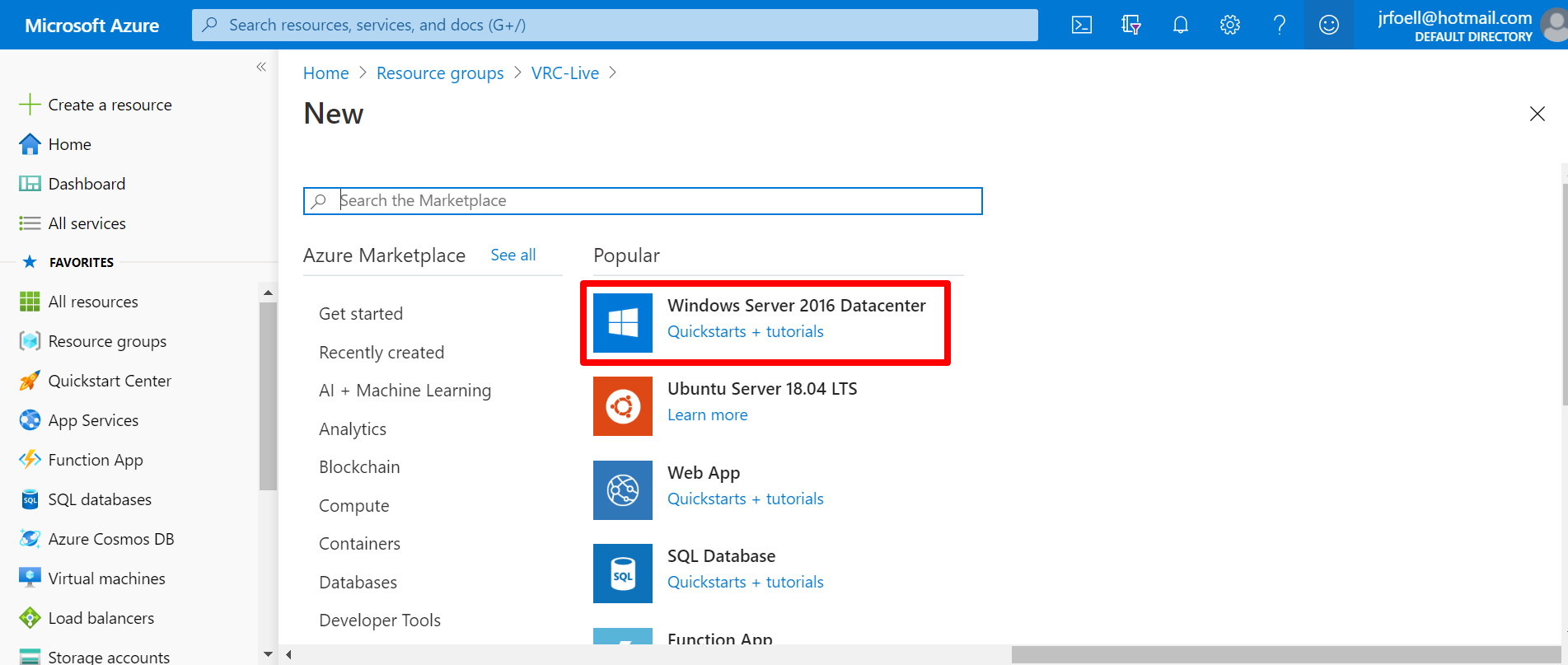Select the Databases category
This screenshot has width=1568, height=665.
tap(358, 583)
